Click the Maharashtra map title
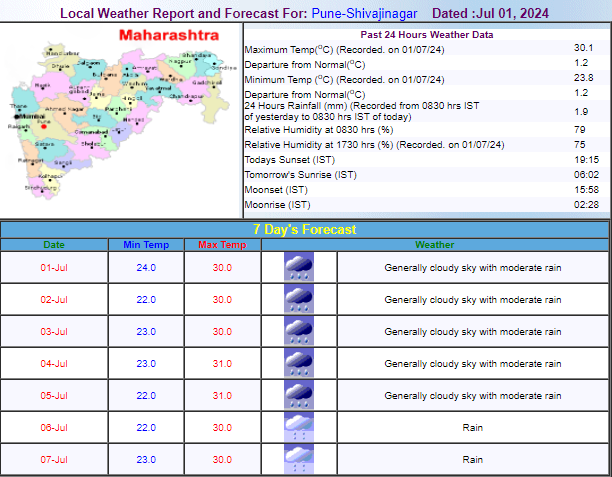 169,35
